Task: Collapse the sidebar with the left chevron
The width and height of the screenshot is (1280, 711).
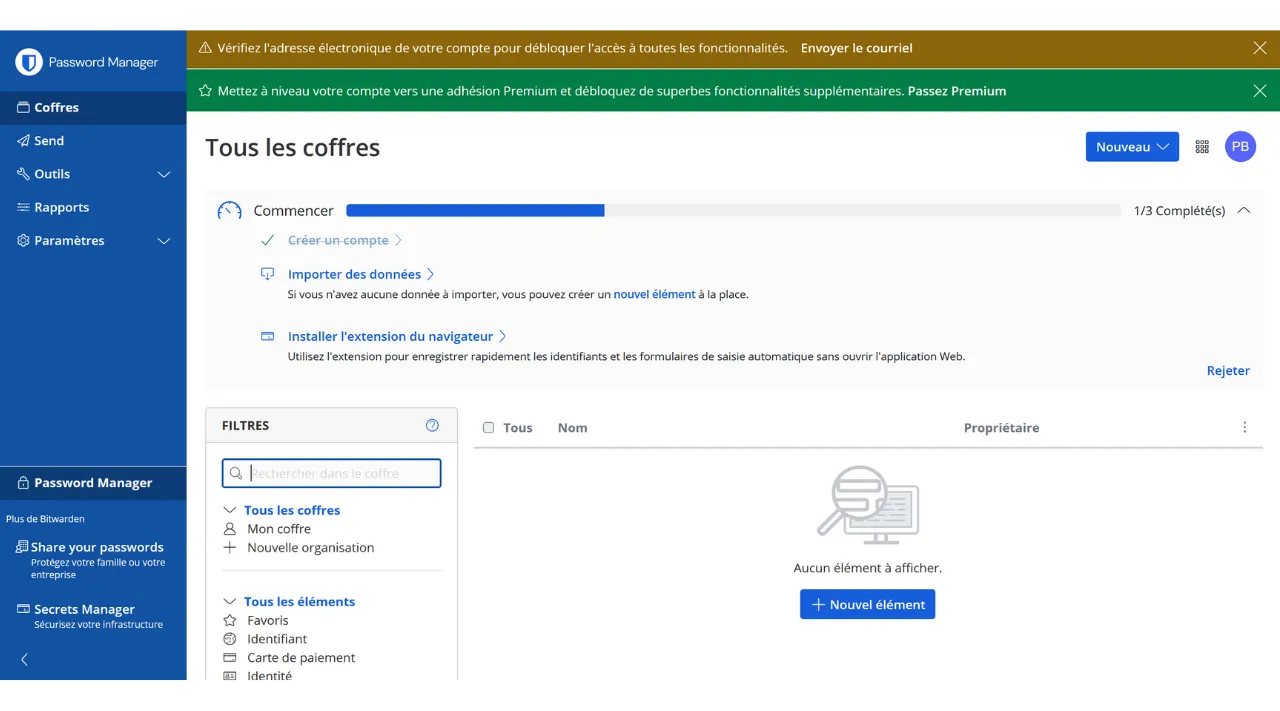Action: coord(25,659)
